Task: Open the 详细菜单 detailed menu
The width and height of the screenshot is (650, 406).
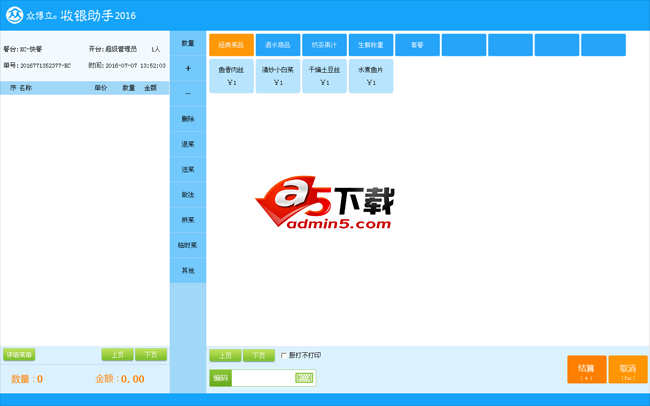Action: 19,355
